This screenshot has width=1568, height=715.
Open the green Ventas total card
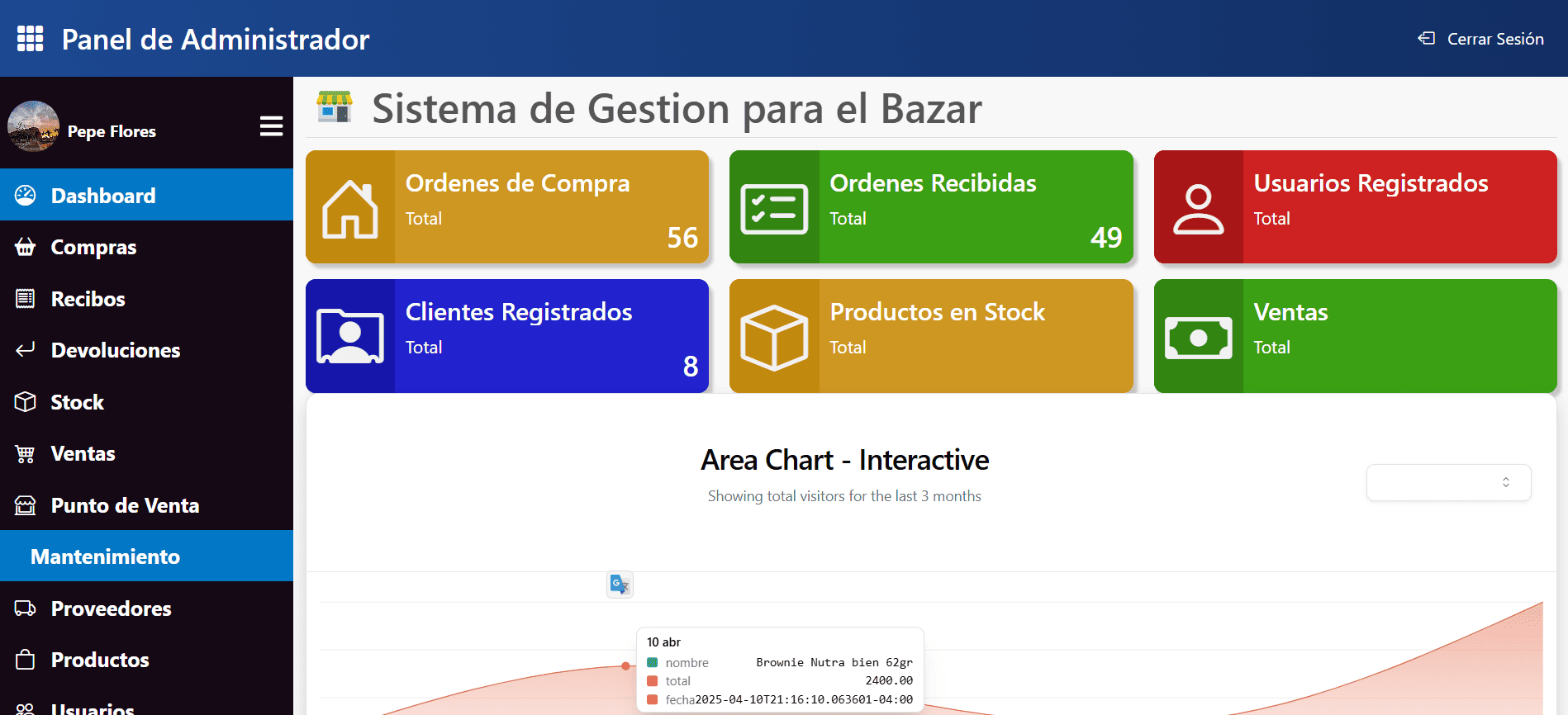1356,336
